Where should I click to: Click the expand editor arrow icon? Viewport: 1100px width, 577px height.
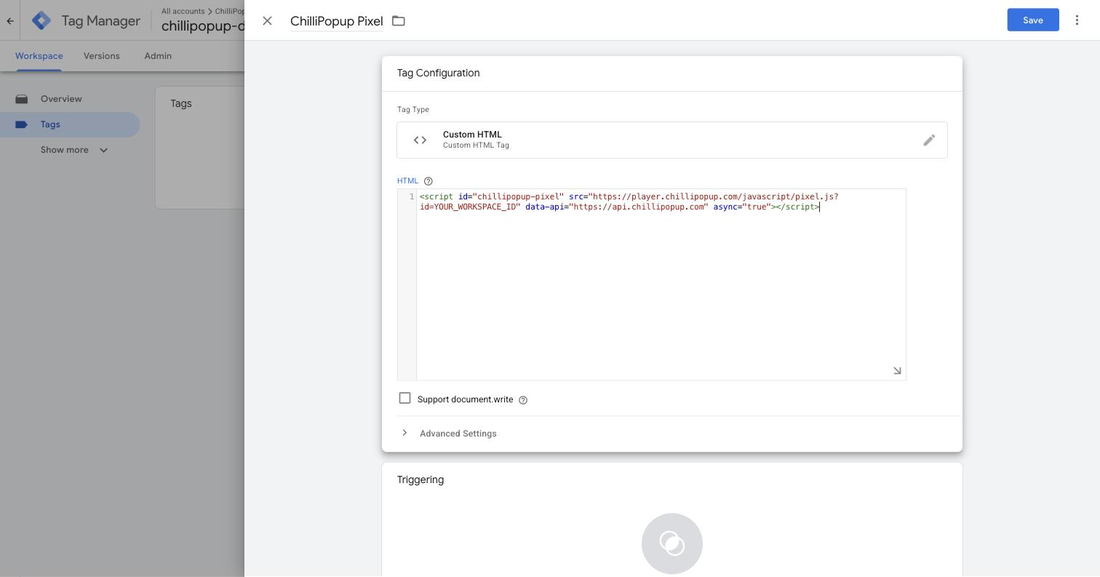tap(897, 371)
